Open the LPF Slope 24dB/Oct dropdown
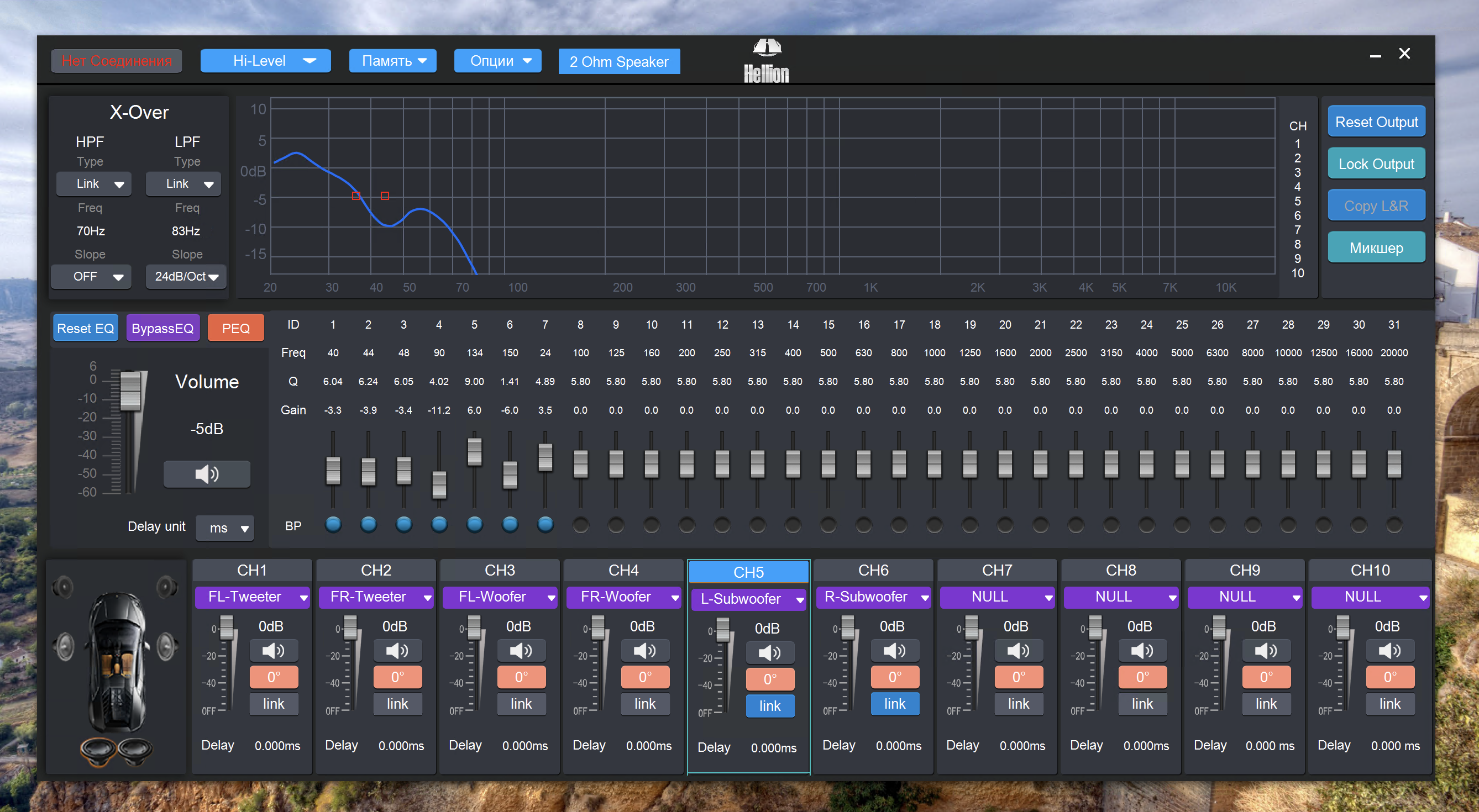 [186, 277]
